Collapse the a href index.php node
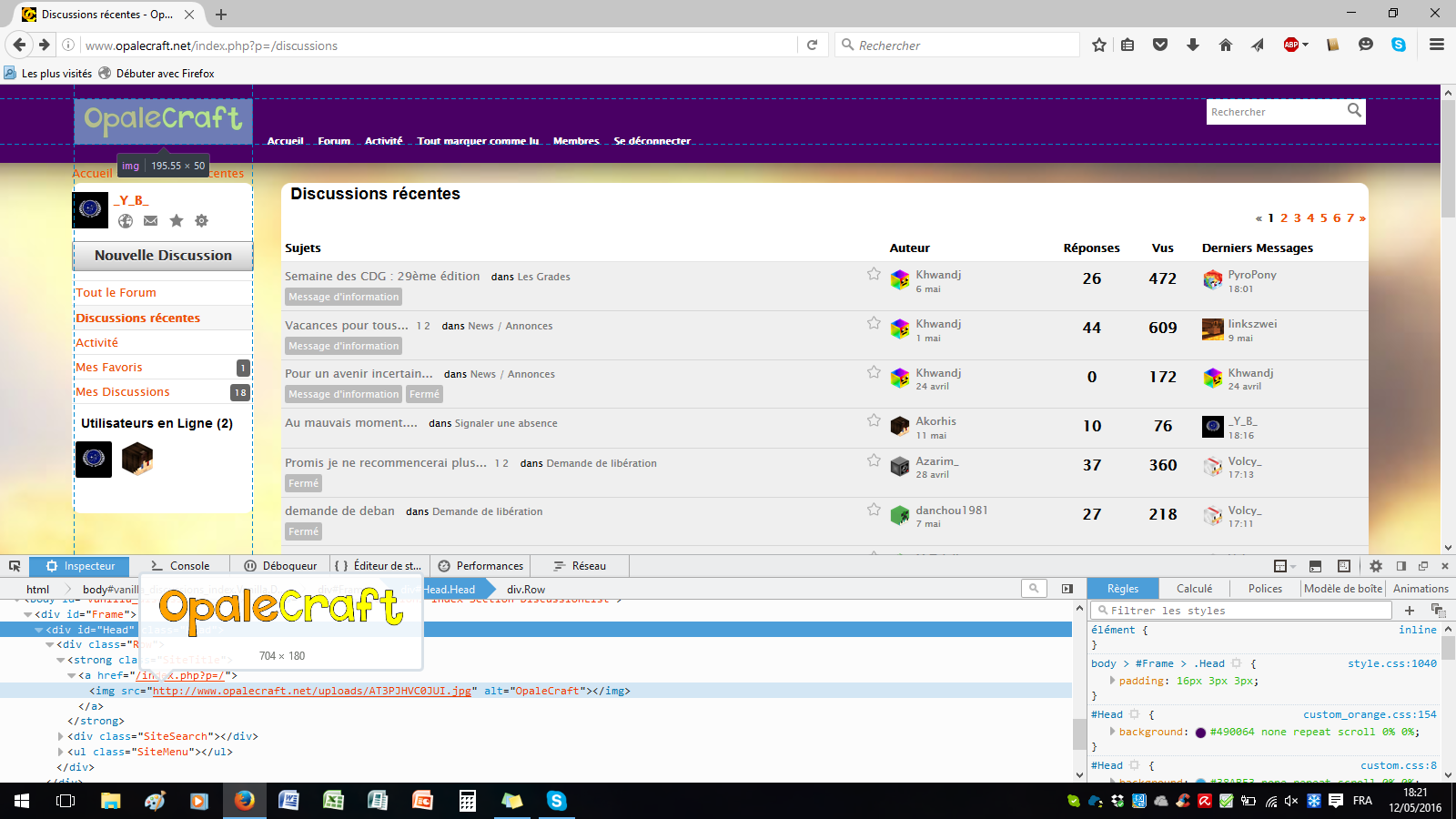This screenshot has height=819, width=1456. 71,675
